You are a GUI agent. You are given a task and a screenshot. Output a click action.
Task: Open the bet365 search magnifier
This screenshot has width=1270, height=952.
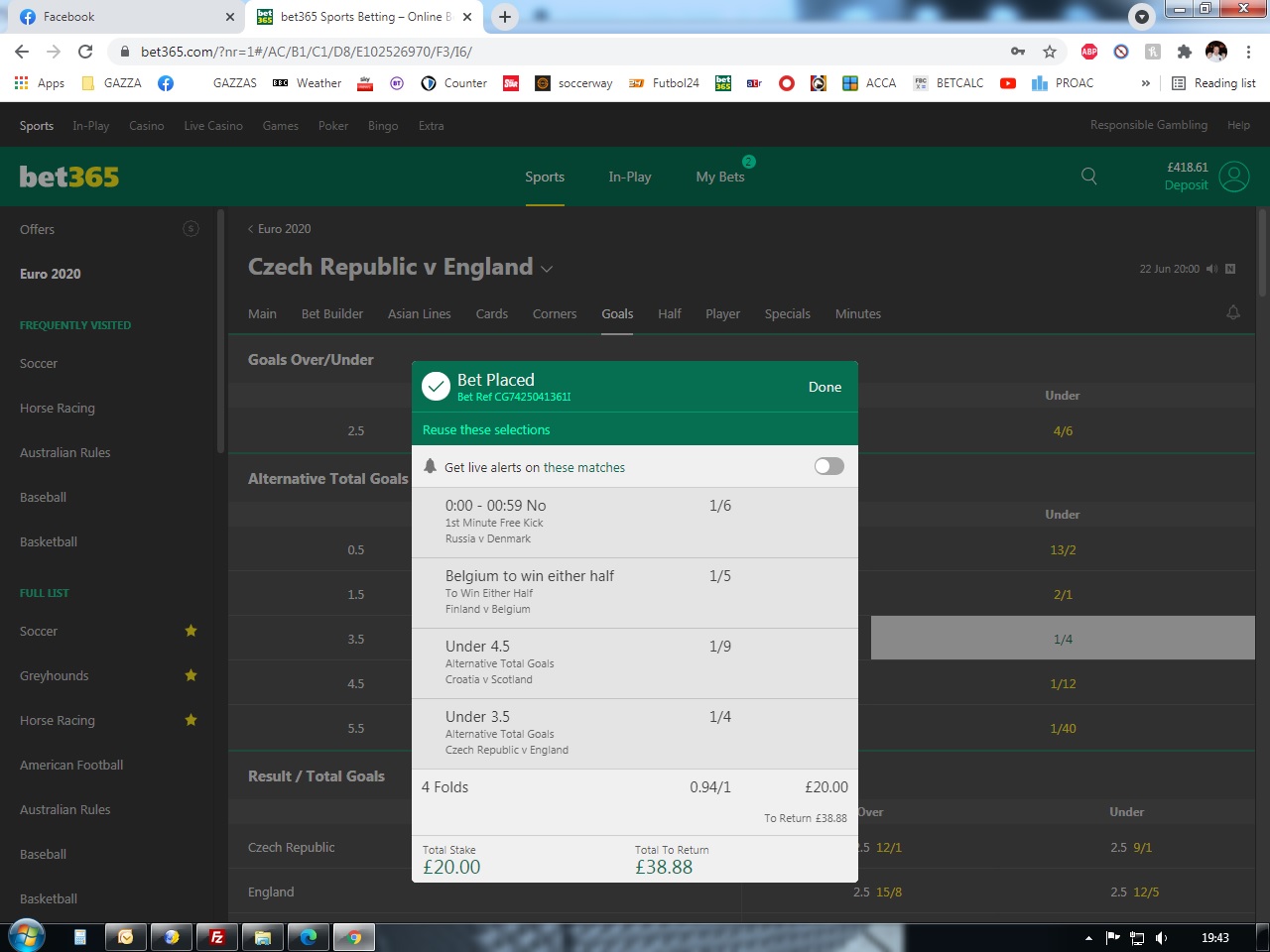click(x=1088, y=177)
